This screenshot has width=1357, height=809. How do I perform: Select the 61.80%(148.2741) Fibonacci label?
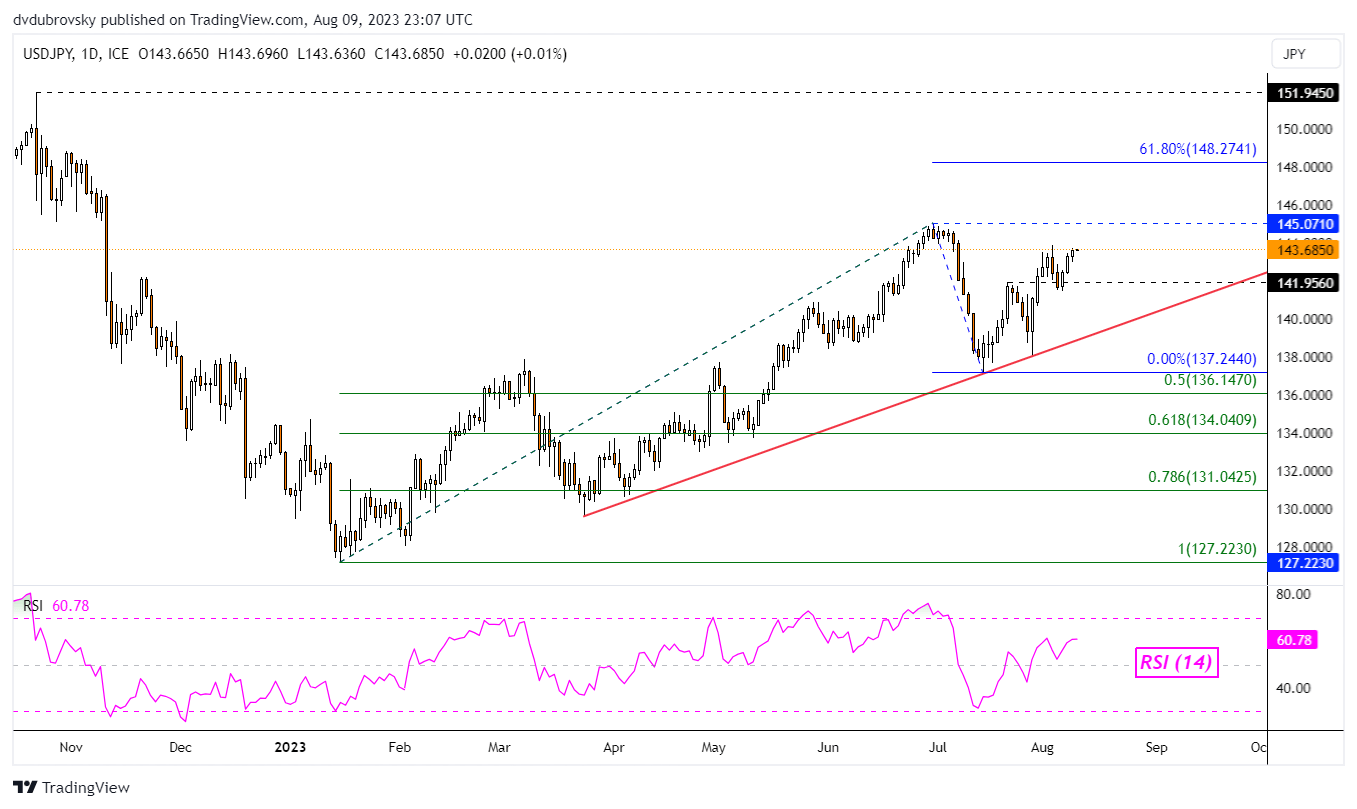coord(1197,148)
